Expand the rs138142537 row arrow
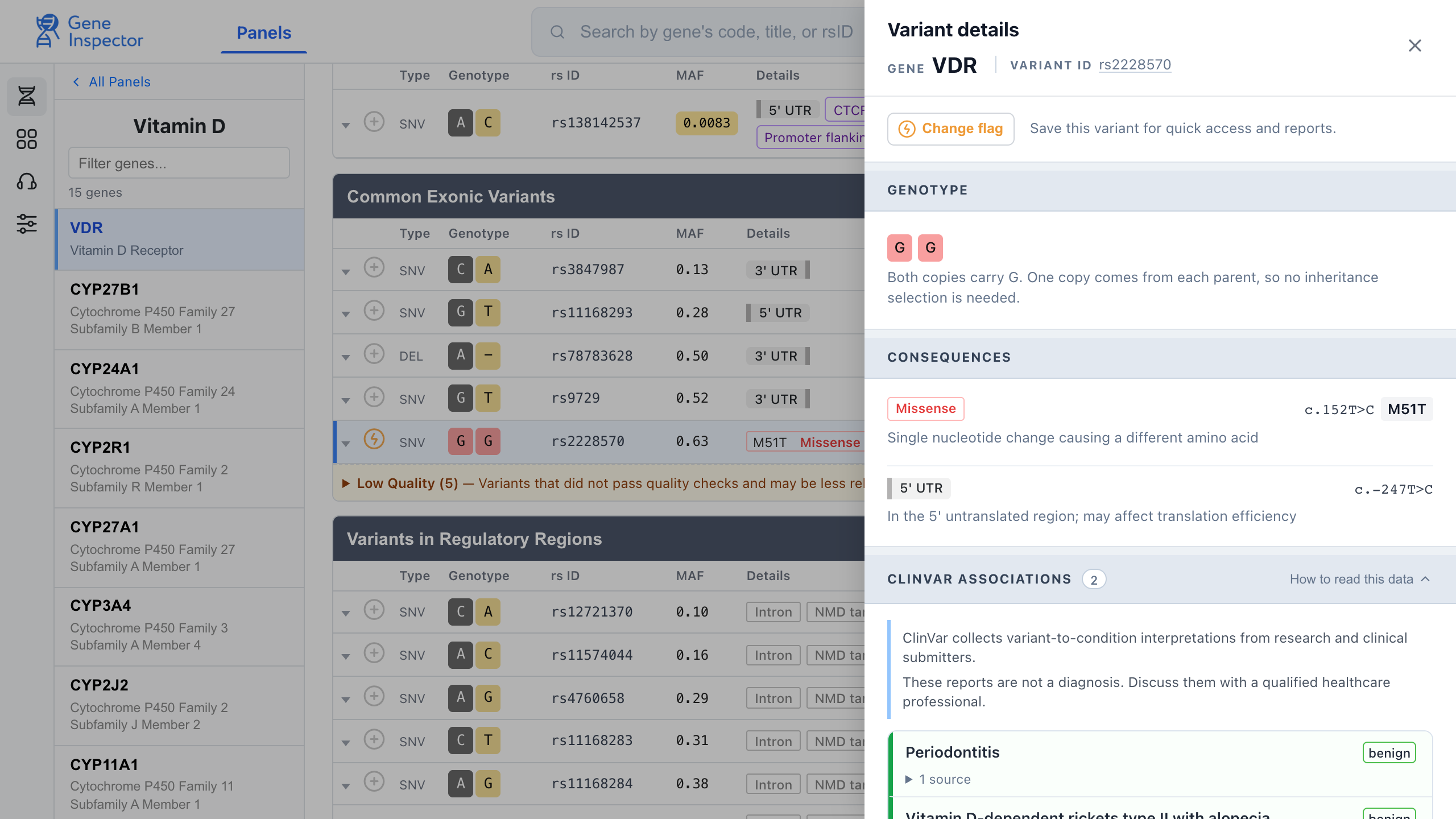Screen dimensions: 1456x819 346,125
